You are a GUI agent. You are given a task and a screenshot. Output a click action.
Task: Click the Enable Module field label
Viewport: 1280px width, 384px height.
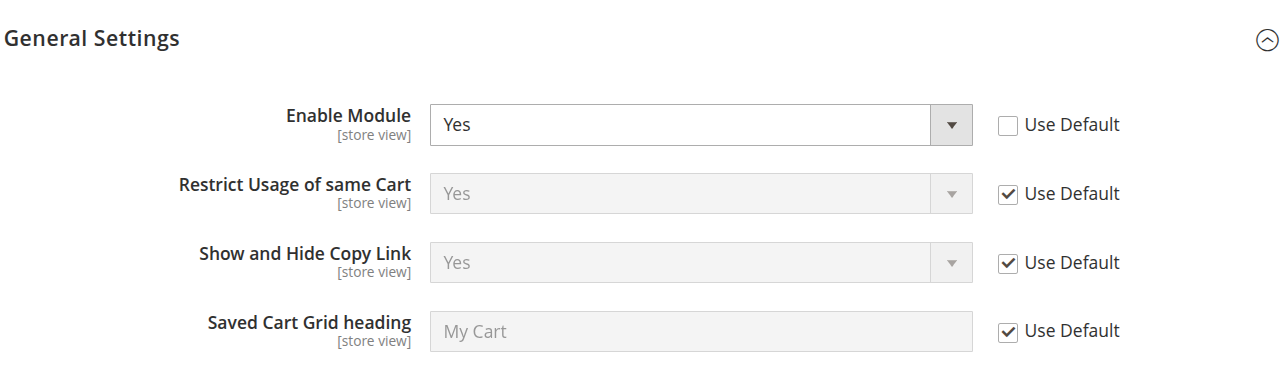348,116
